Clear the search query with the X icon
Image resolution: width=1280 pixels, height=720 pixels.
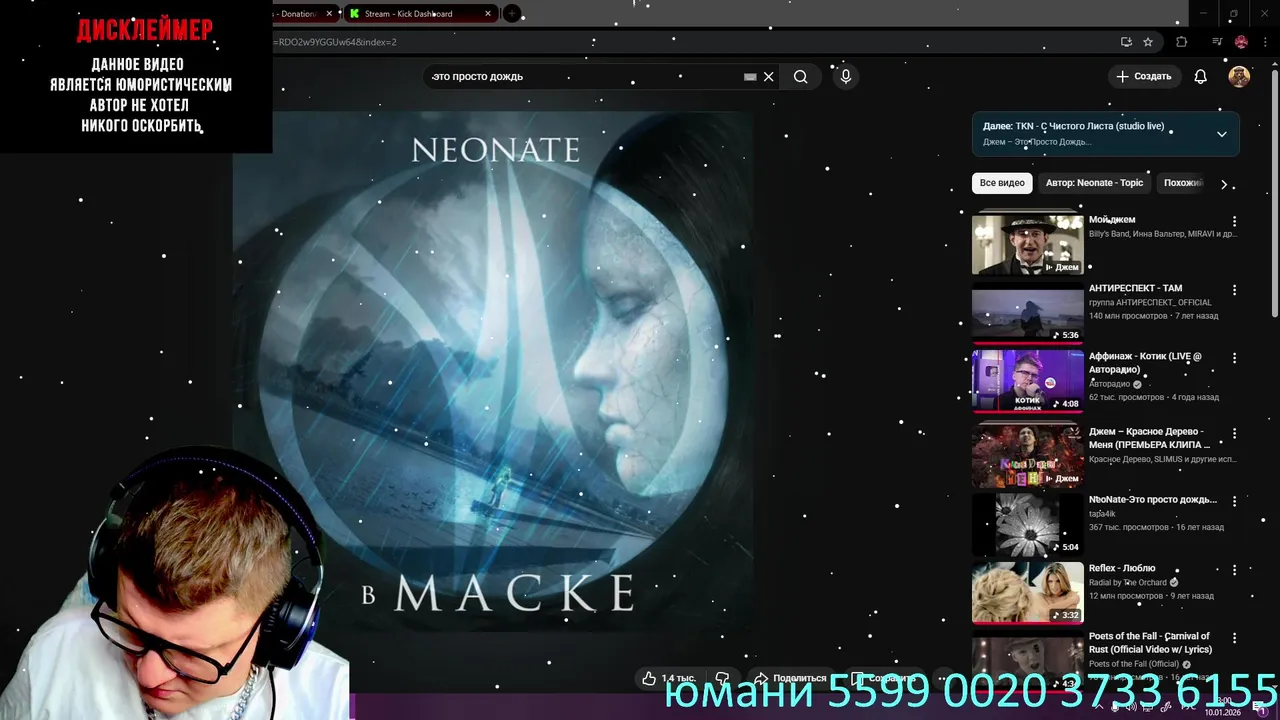click(769, 77)
